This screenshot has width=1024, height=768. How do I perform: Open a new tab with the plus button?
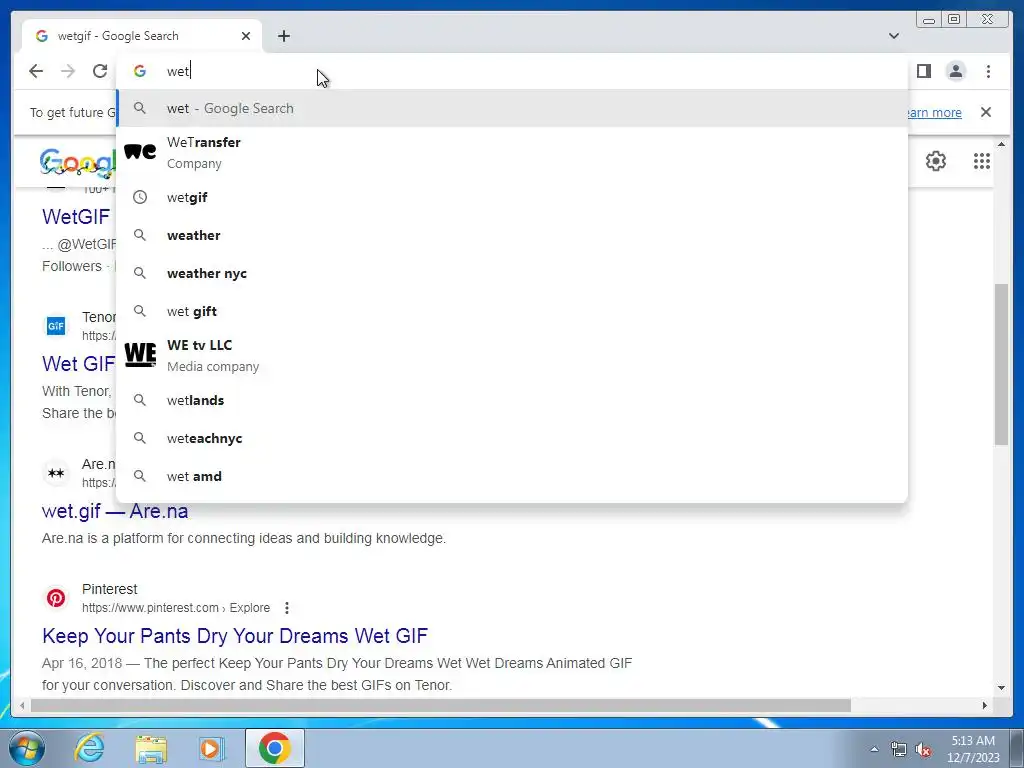[x=283, y=36]
